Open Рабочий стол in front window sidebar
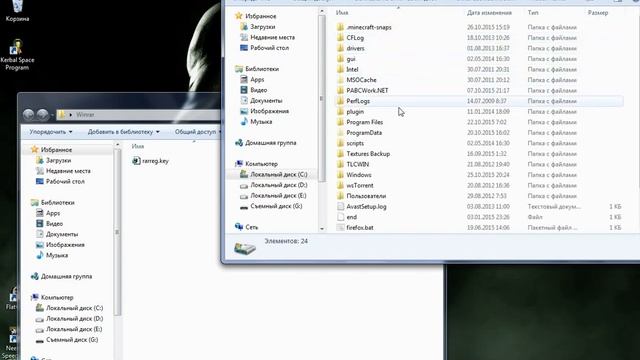Screen dimensions: 640x360 click(x=264, y=48)
